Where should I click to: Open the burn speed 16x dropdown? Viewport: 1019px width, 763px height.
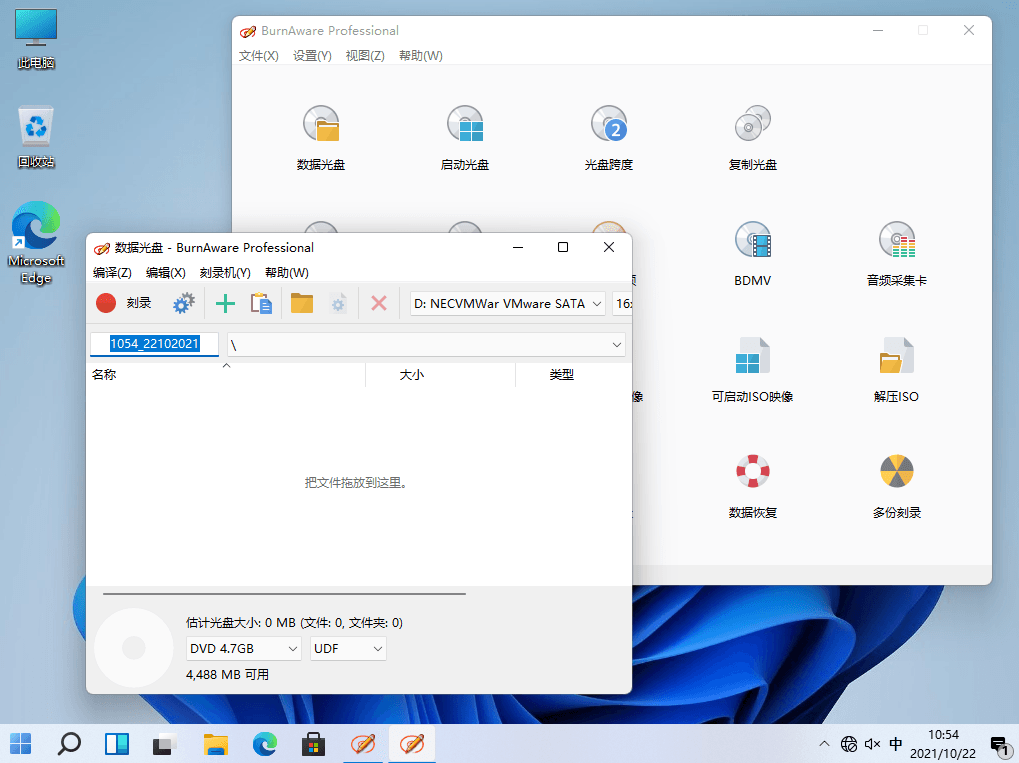[623, 304]
